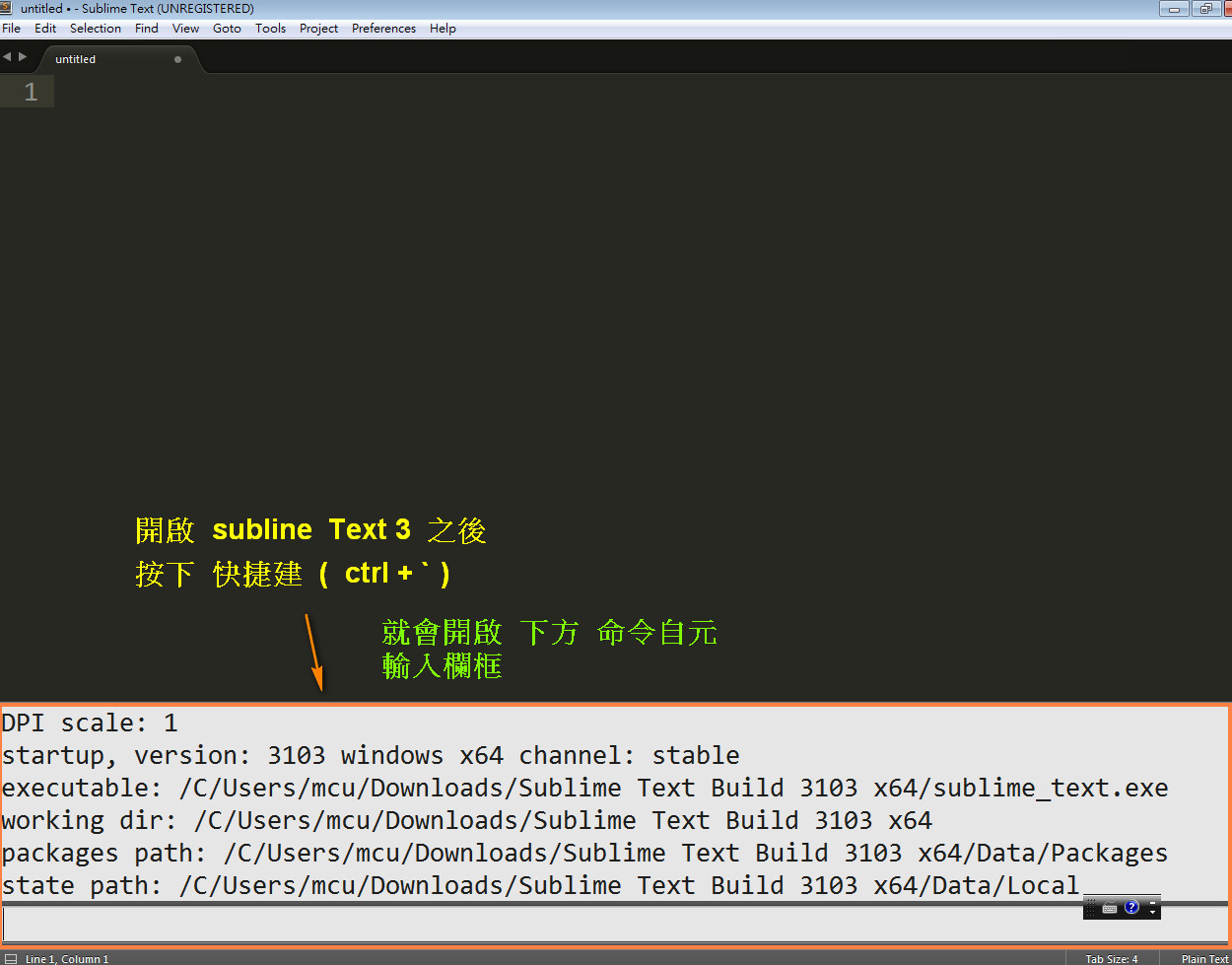
Task: Click the 'packages path:' console line
Action: [x=585, y=853]
